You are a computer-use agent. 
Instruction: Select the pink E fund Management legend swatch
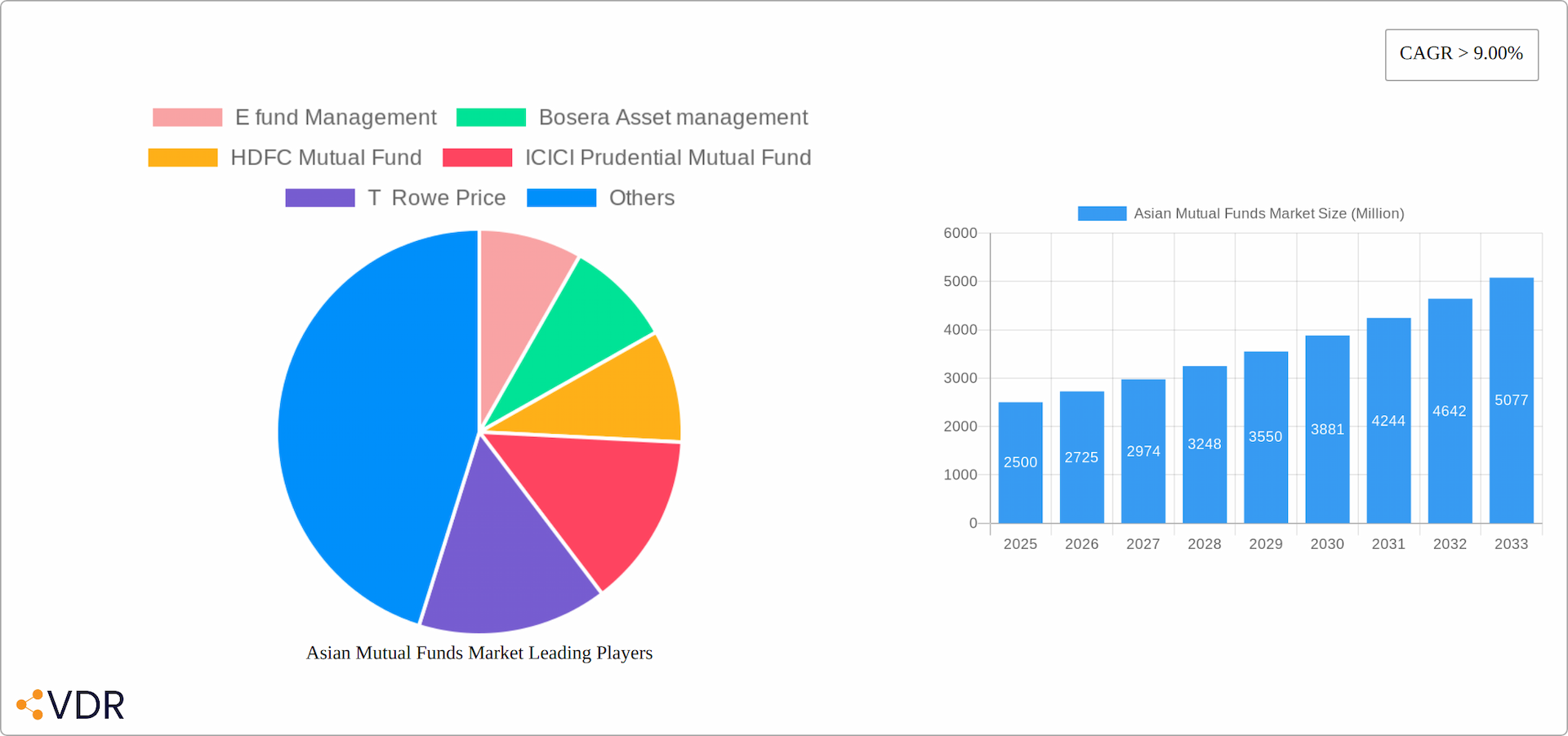point(186,117)
